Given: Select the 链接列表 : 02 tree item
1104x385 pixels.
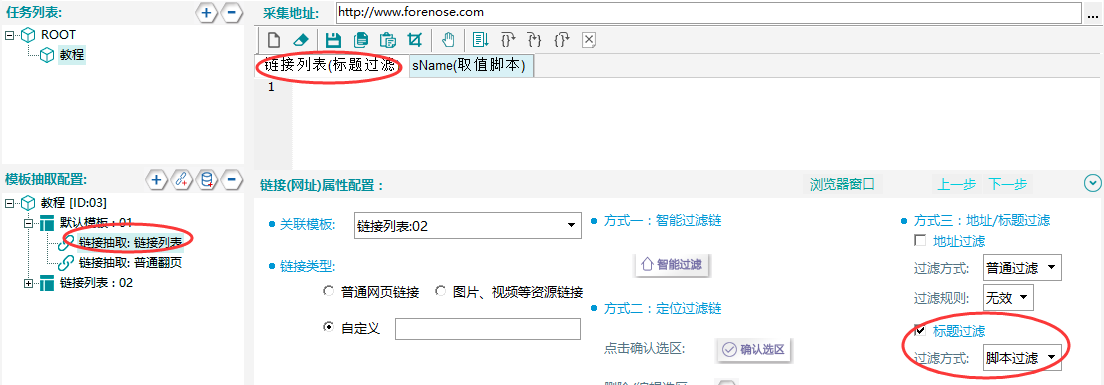Looking at the screenshot, I should point(96,283).
